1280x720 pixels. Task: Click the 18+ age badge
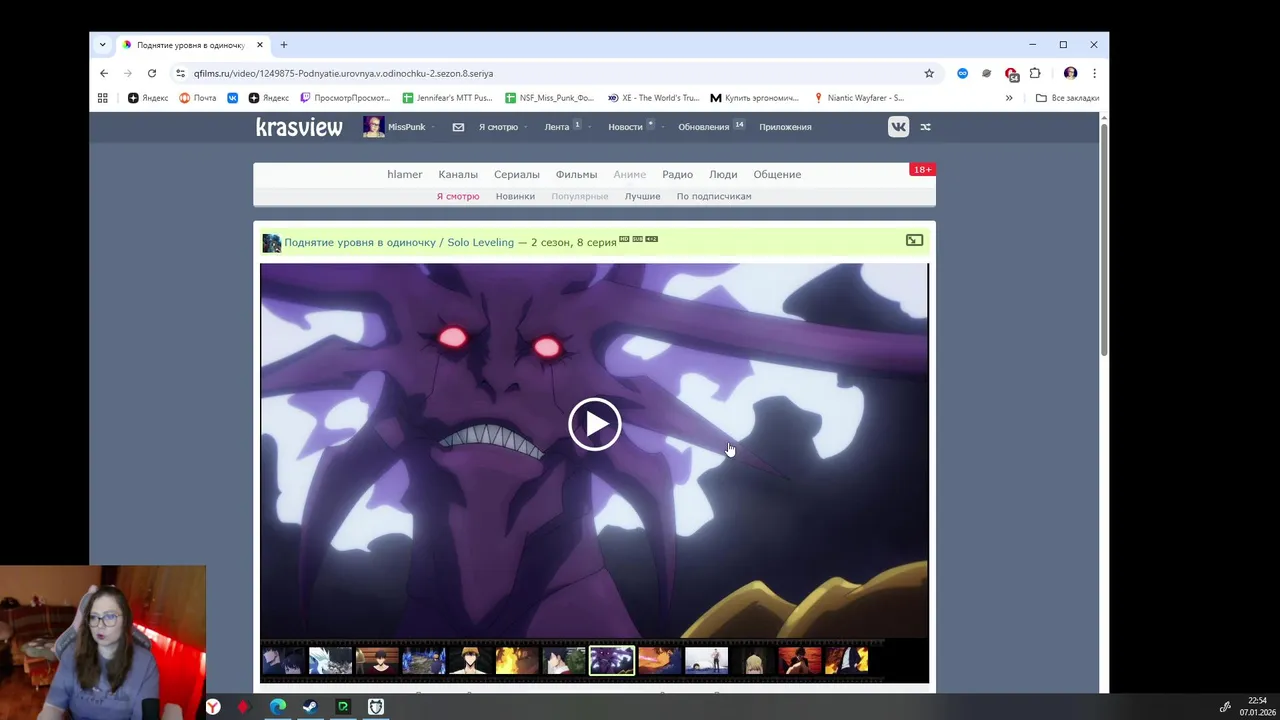click(x=922, y=169)
